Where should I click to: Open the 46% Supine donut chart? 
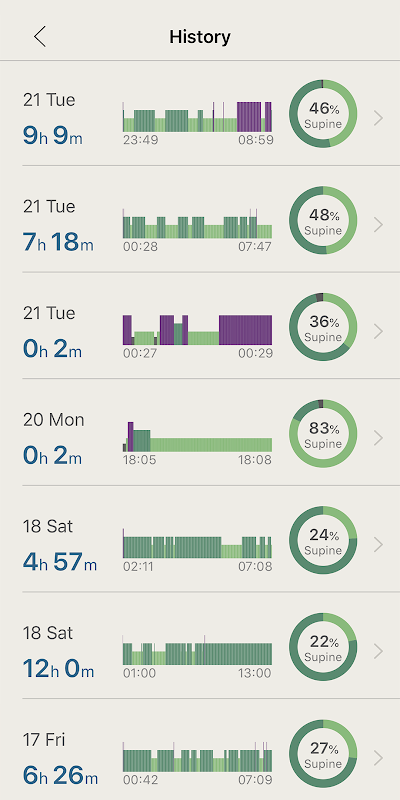pyautogui.click(x=323, y=113)
